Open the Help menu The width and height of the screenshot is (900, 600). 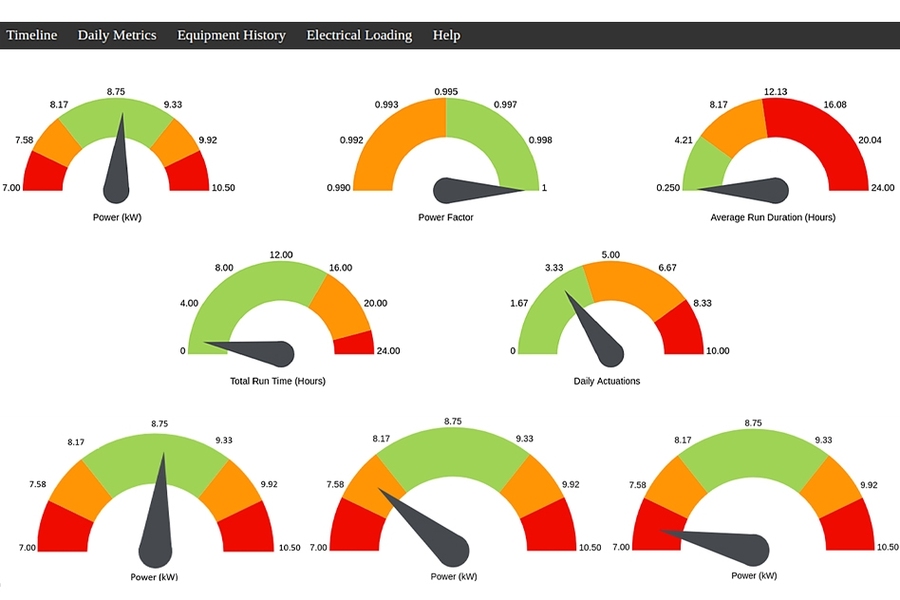pyautogui.click(x=446, y=35)
